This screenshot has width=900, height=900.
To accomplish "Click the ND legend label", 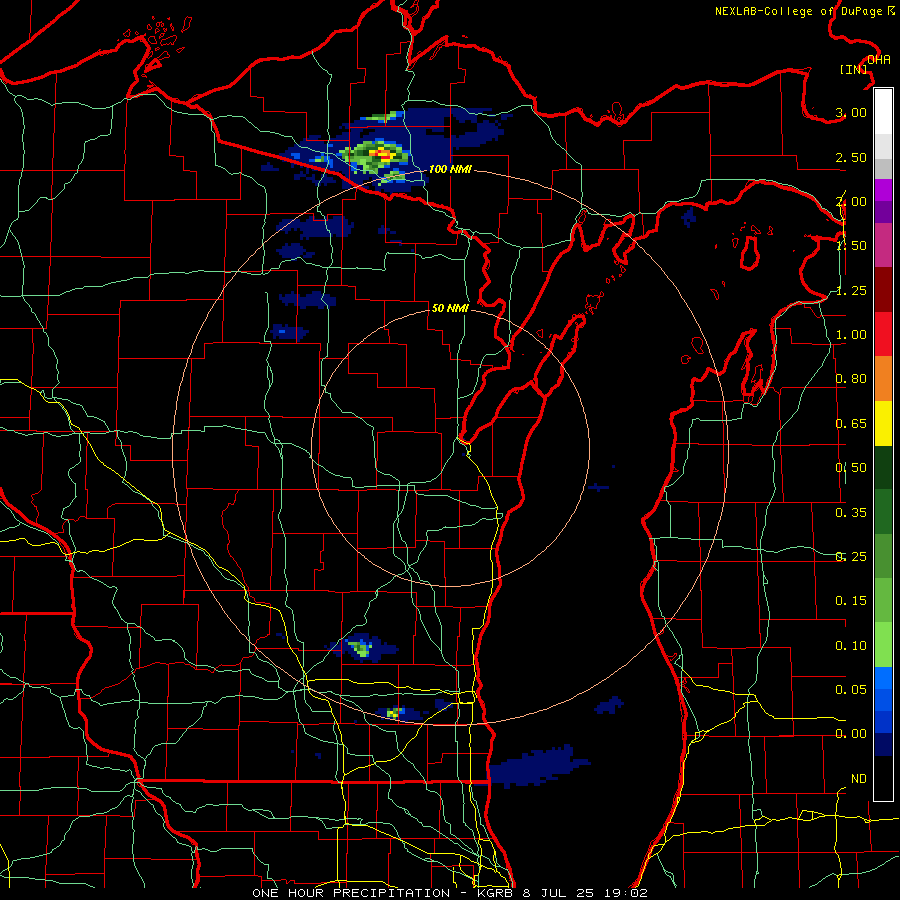I will (859, 779).
